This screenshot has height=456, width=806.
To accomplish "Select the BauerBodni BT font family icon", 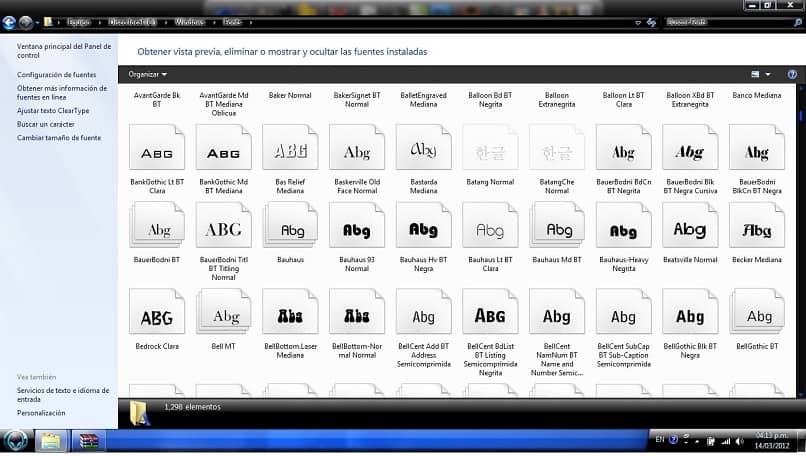I will pos(157,225).
